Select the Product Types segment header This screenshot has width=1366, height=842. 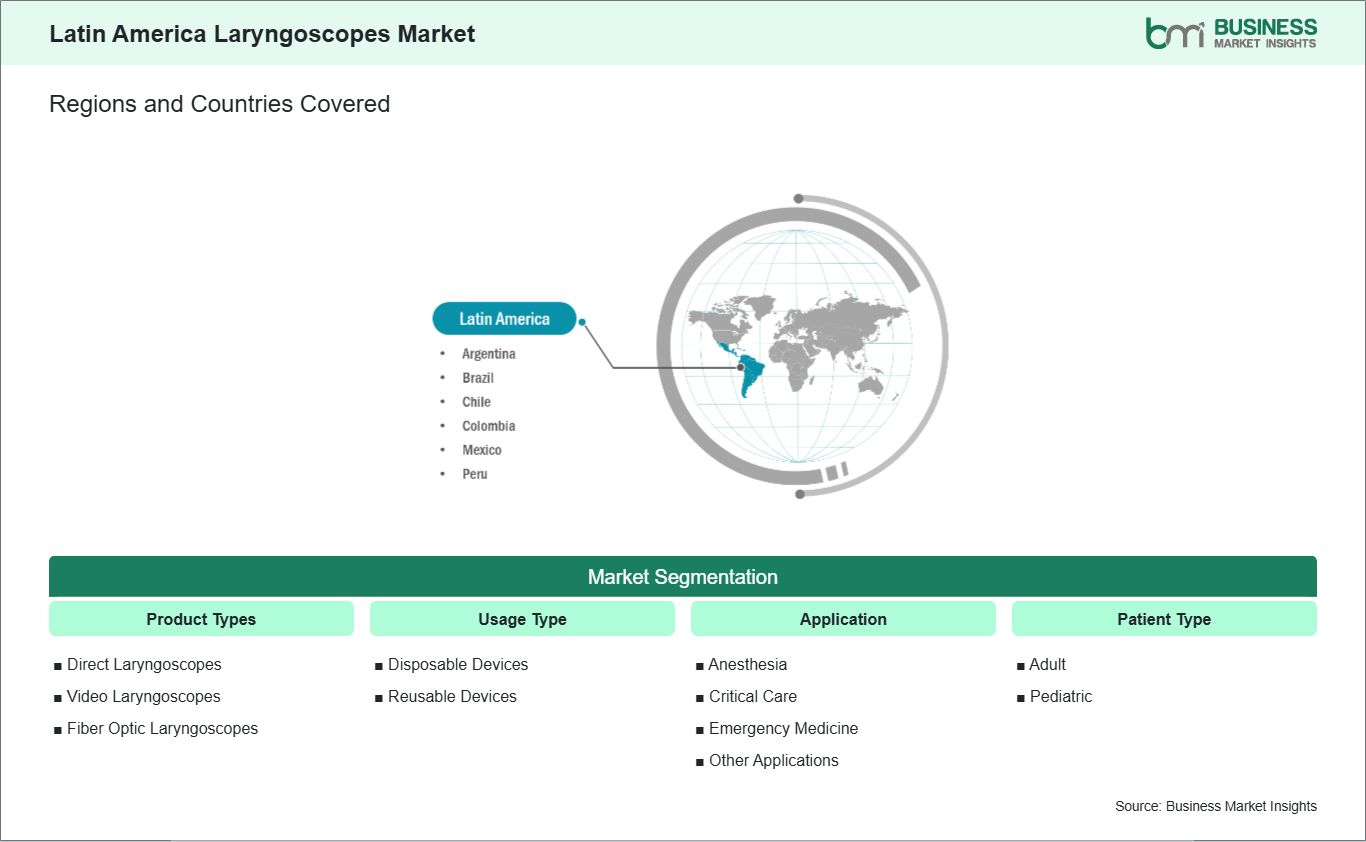coord(201,619)
